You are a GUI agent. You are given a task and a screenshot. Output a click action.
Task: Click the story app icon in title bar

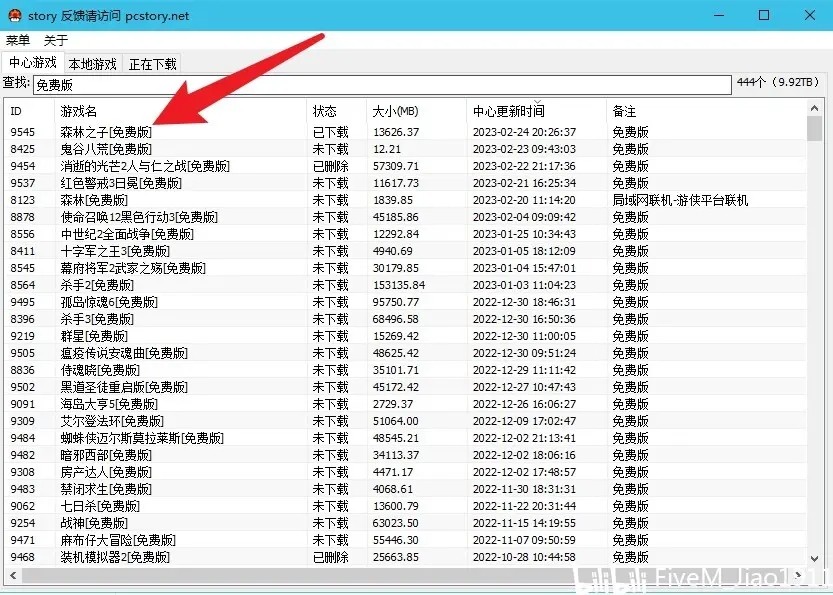pos(14,15)
